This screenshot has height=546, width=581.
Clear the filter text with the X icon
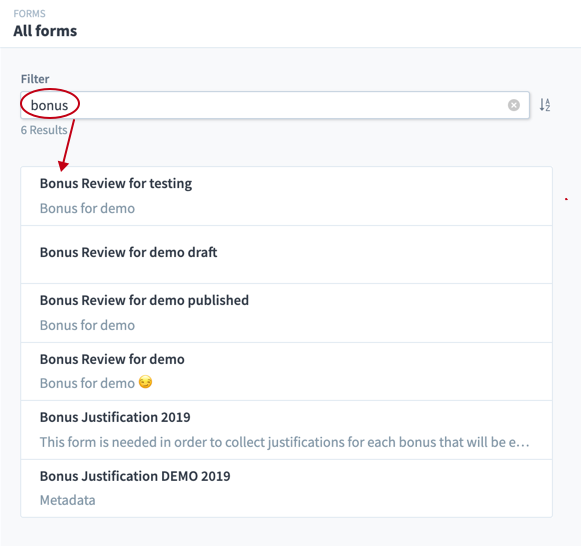[514, 105]
